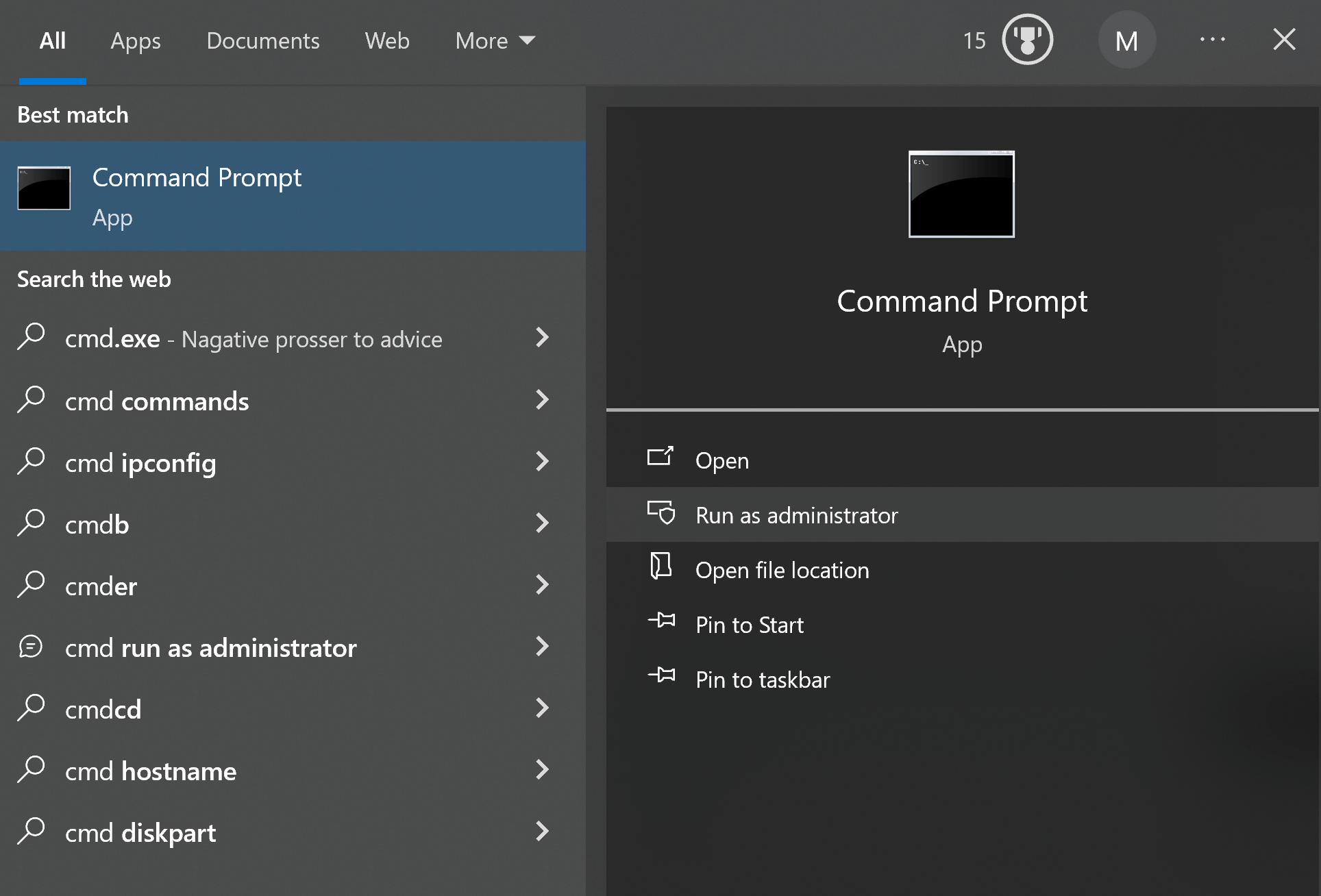The width and height of the screenshot is (1321, 896).
Task: Click the magnifier icon beside cmd commands
Action: (x=31, y=400)
